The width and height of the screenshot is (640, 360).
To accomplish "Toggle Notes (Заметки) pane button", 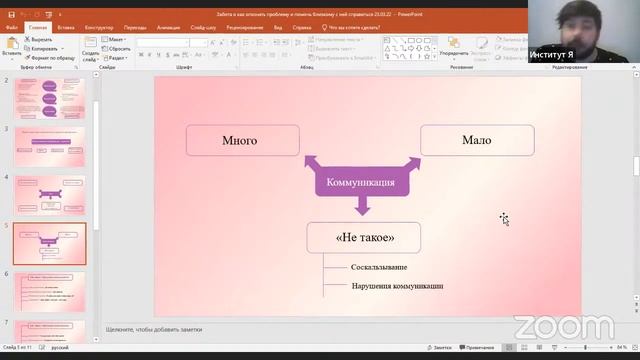I will pos(439,347).
